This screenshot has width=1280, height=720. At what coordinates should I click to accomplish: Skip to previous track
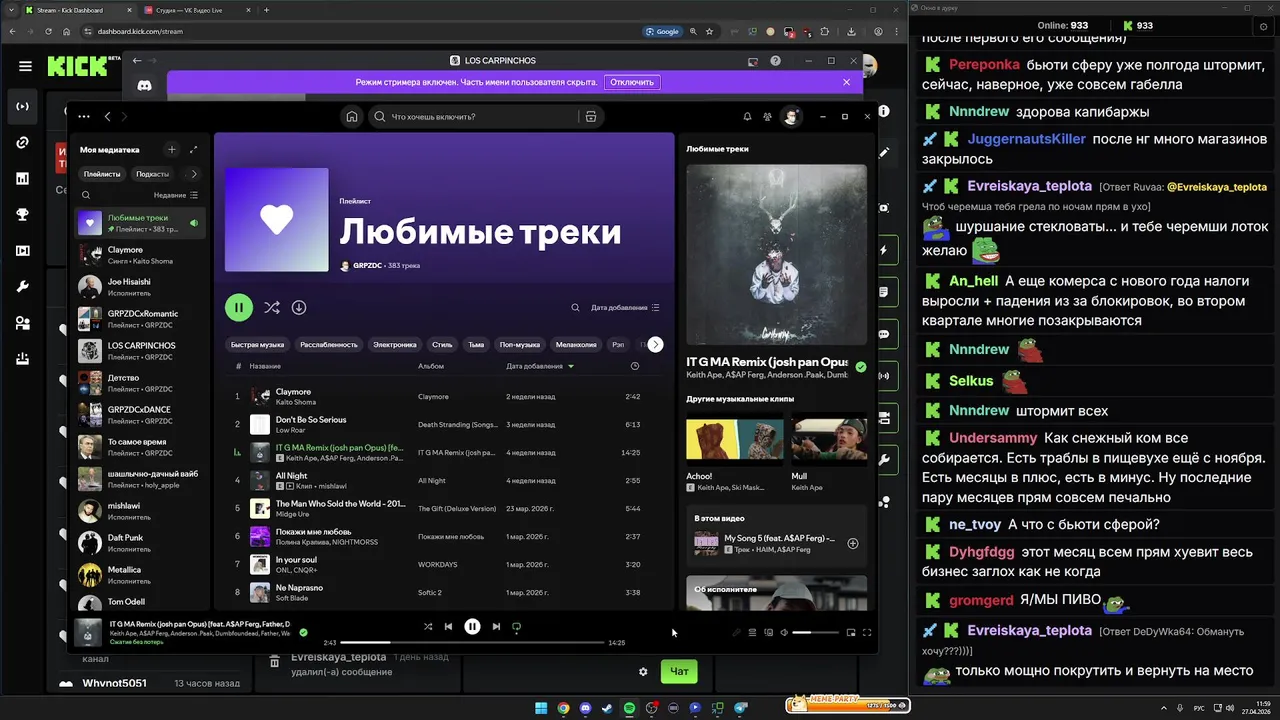(x=449, y=627)
